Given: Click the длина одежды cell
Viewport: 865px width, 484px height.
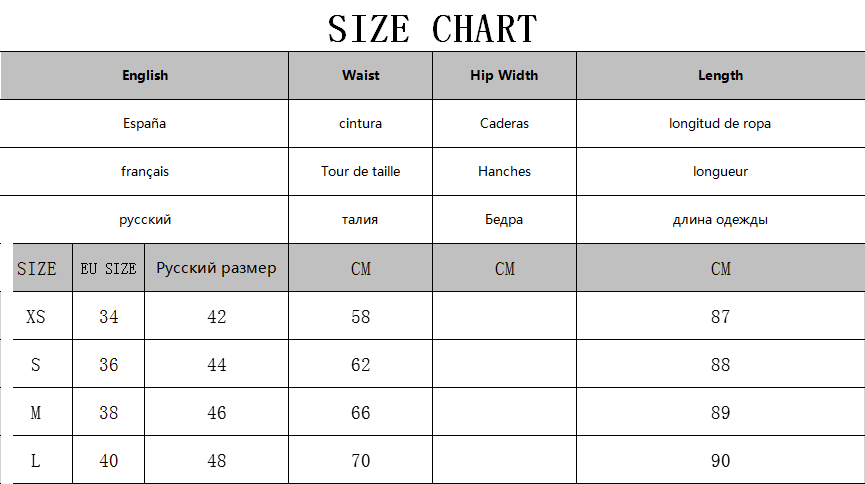Looking at the screenshot, I should pyautogui.click(x=720, y=219).
